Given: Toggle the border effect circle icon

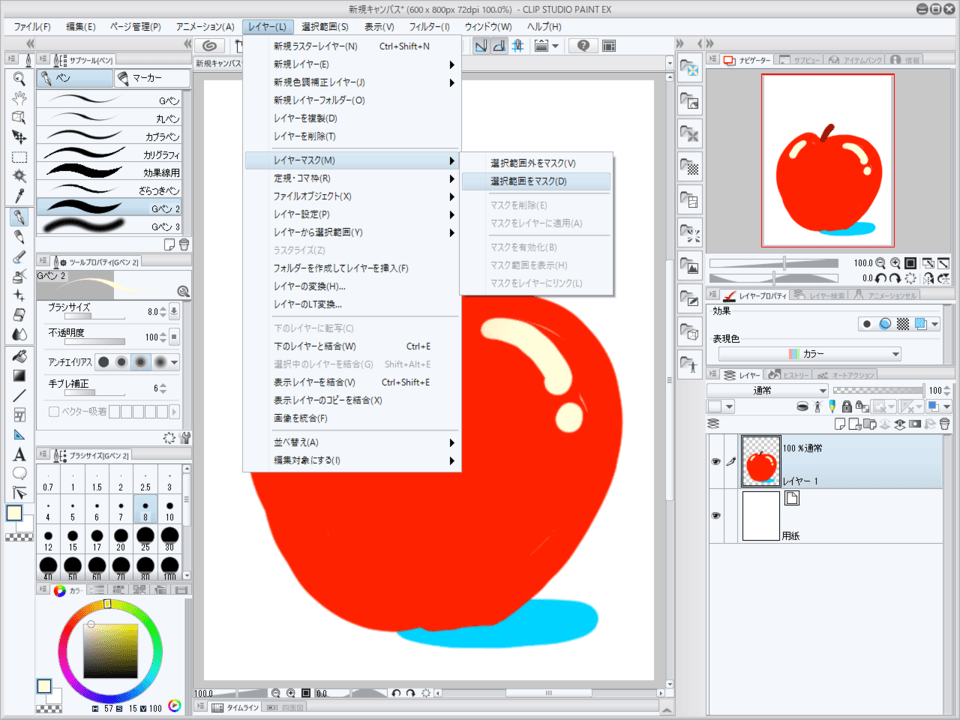Looking at the screenshot, I should point(866,324).
